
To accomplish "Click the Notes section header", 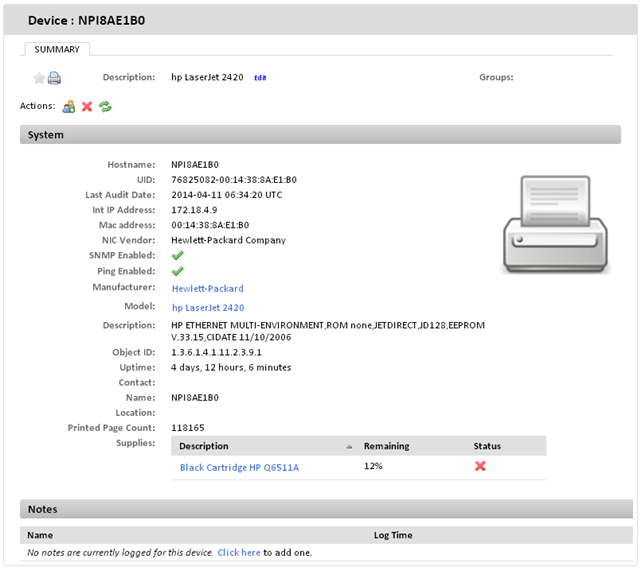I will pos(326,509).
